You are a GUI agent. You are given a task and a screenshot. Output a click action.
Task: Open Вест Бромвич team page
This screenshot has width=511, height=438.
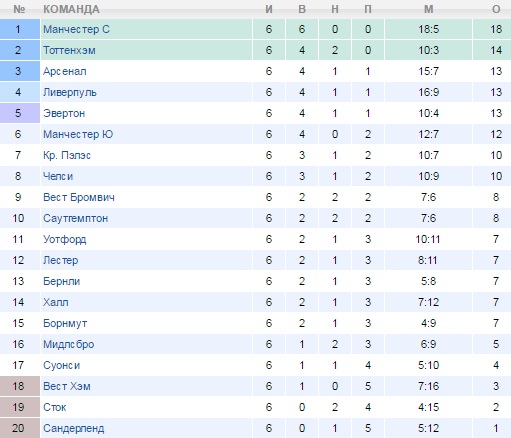click(x=79, y=197)
